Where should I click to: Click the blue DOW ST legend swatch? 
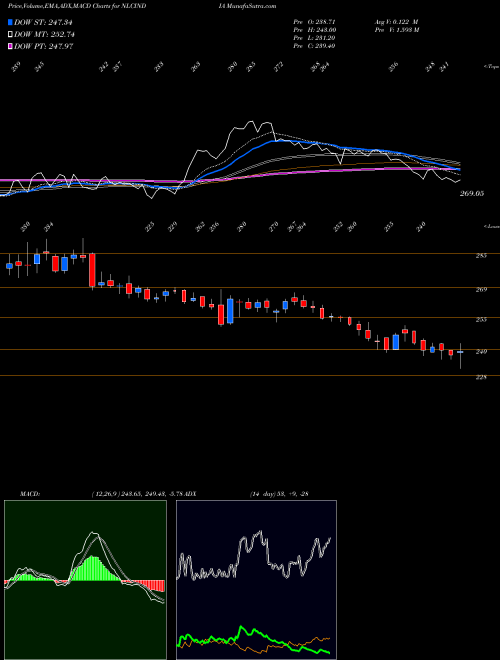pyautogui.click(x=10, y=22)
